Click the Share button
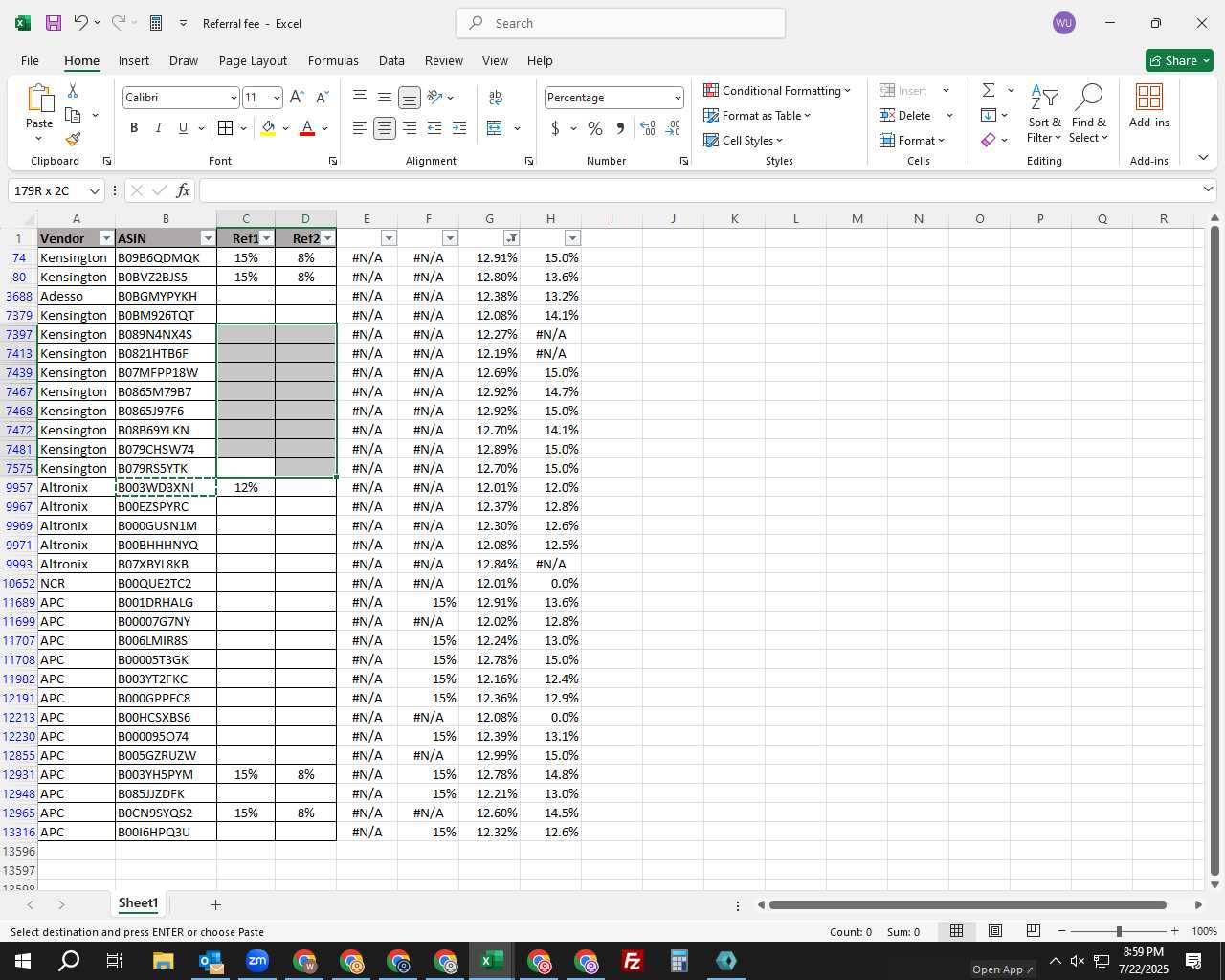The width and height of the screenshot is (1225, 980). click(x=1179, y=60)
